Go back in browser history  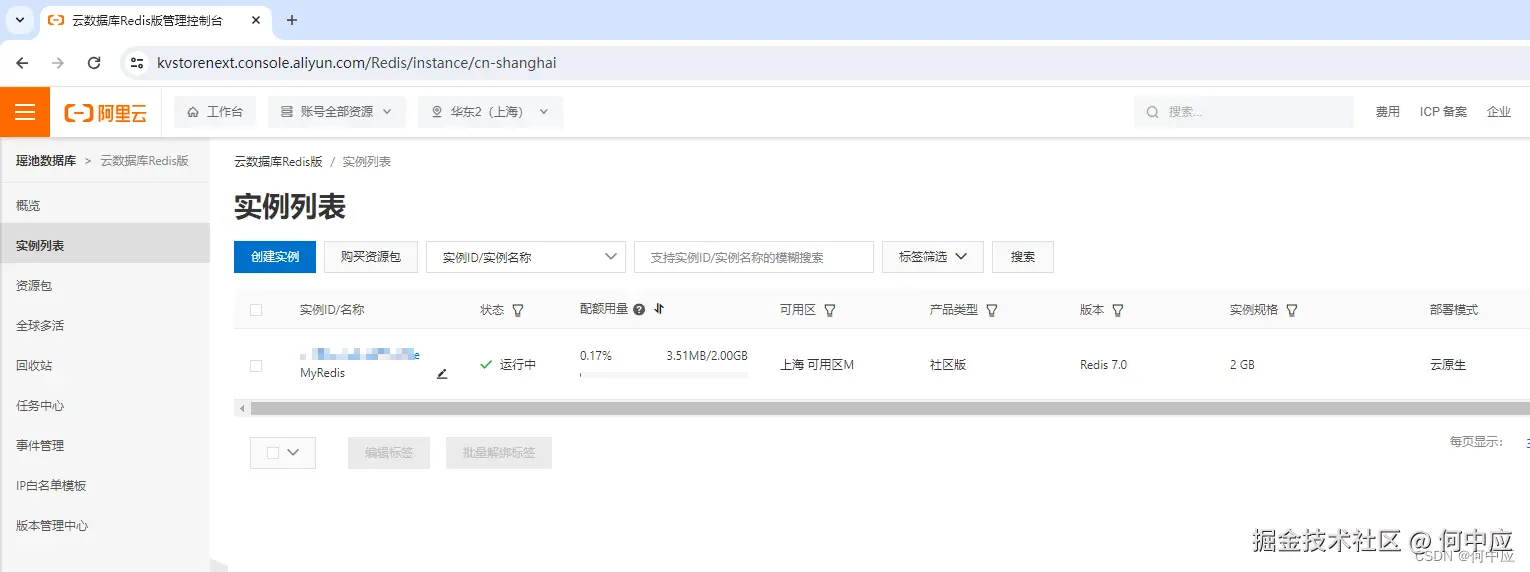tap(22, 63)
